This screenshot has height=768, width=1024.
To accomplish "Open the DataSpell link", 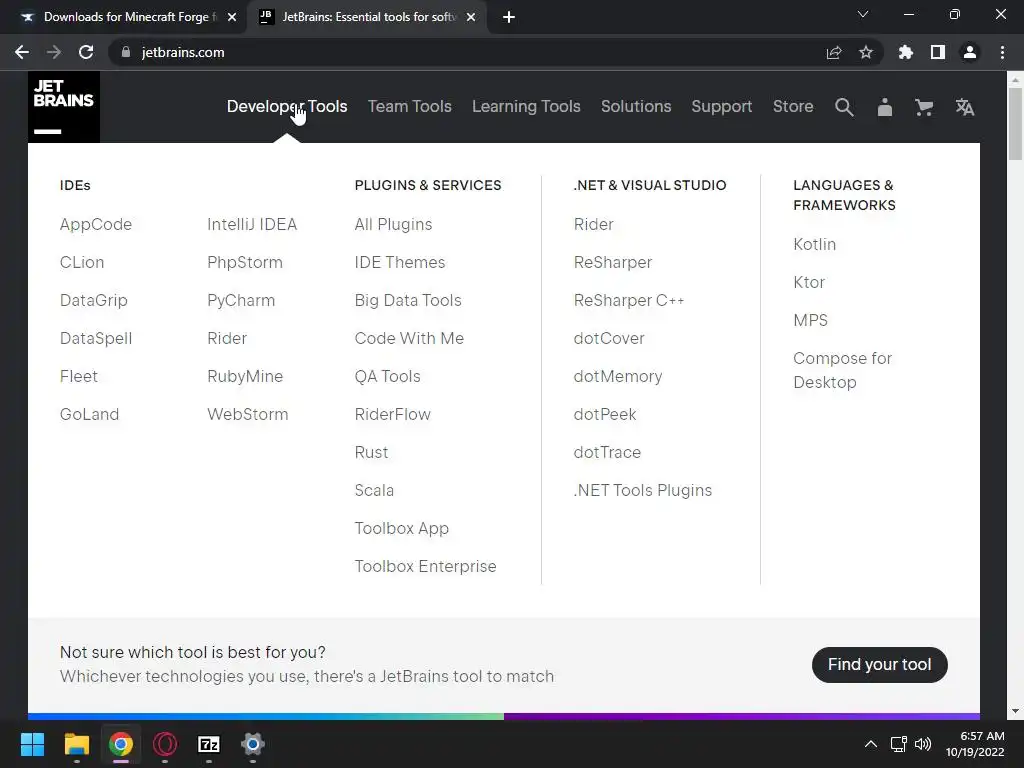I will pyautogui.click(x=96, y=338).
